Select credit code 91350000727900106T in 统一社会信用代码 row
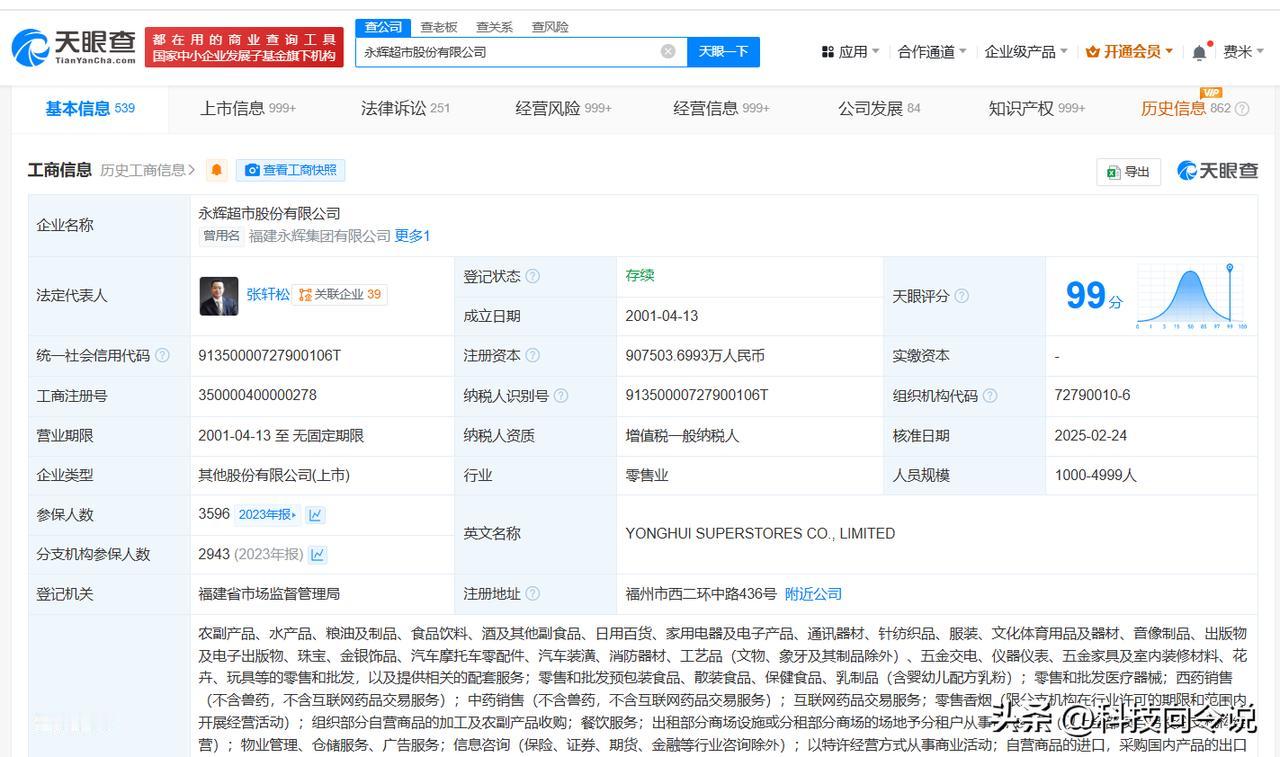Viewport: 1280px width, 757px height. click(269, 355)
